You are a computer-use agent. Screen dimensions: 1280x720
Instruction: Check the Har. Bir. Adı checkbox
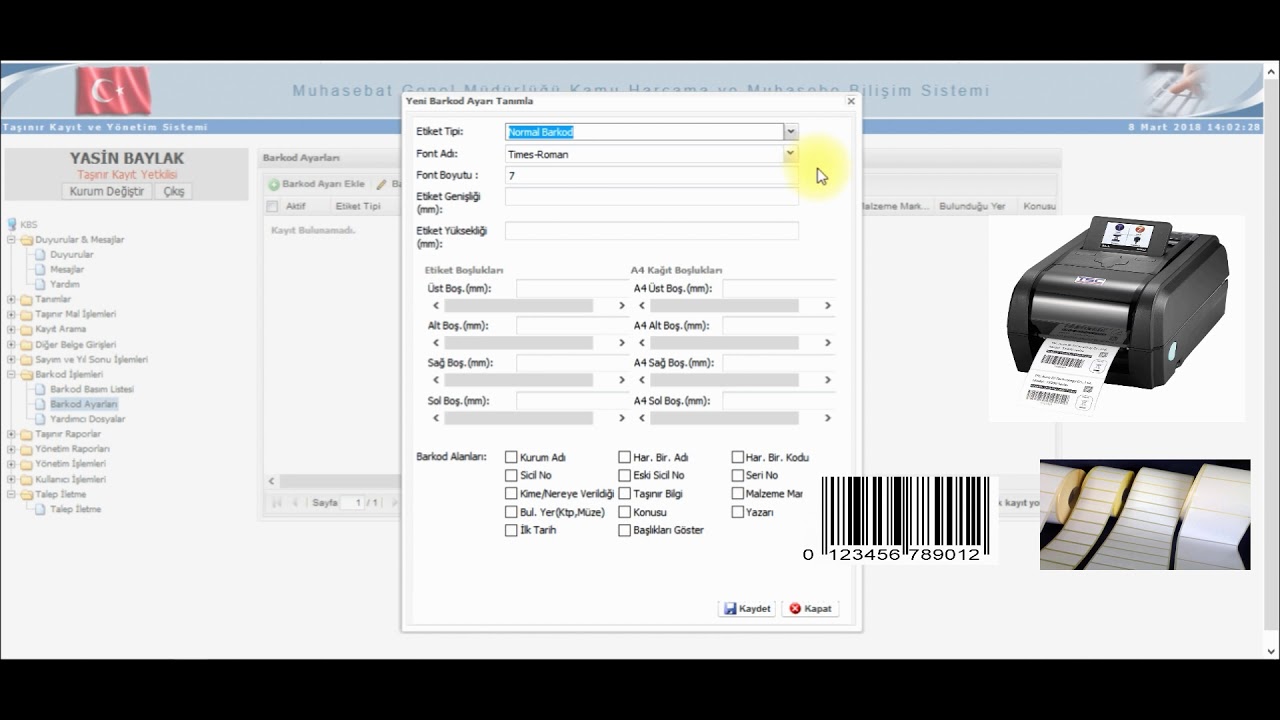(x=624, y=457)
